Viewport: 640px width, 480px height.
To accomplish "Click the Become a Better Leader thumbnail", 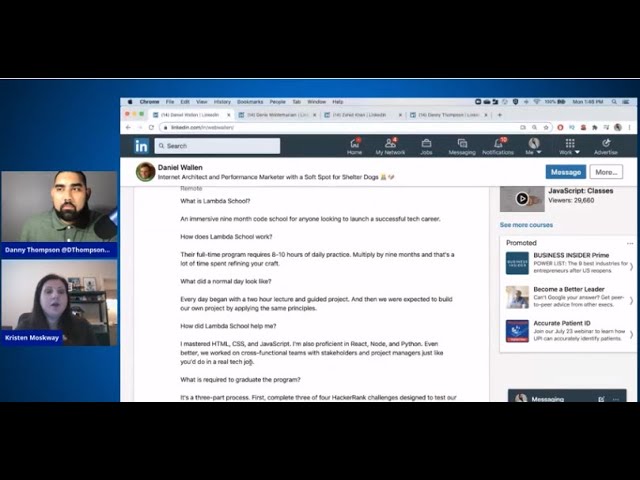I will (517, 297).
